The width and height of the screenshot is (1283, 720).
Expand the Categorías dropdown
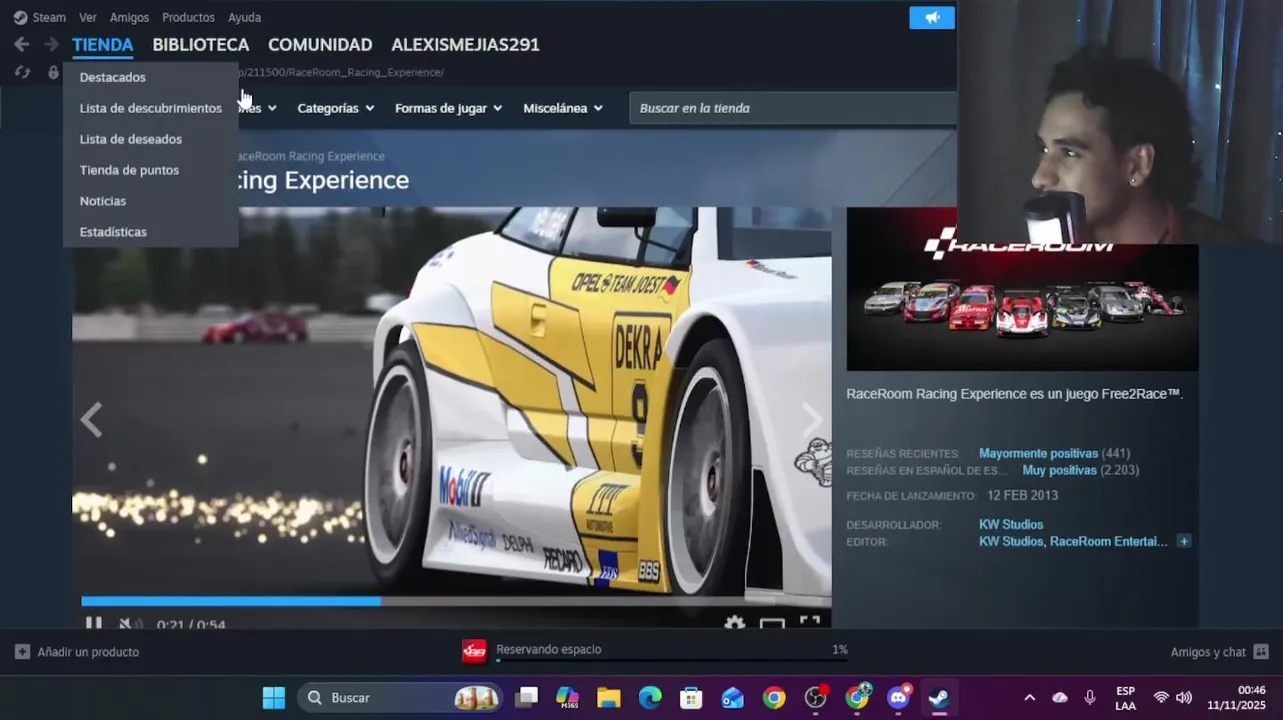336,108
